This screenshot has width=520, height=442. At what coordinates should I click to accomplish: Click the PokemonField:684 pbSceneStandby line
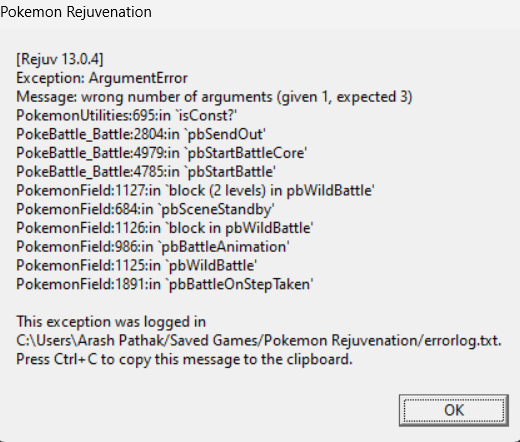[x=145, y=209]
